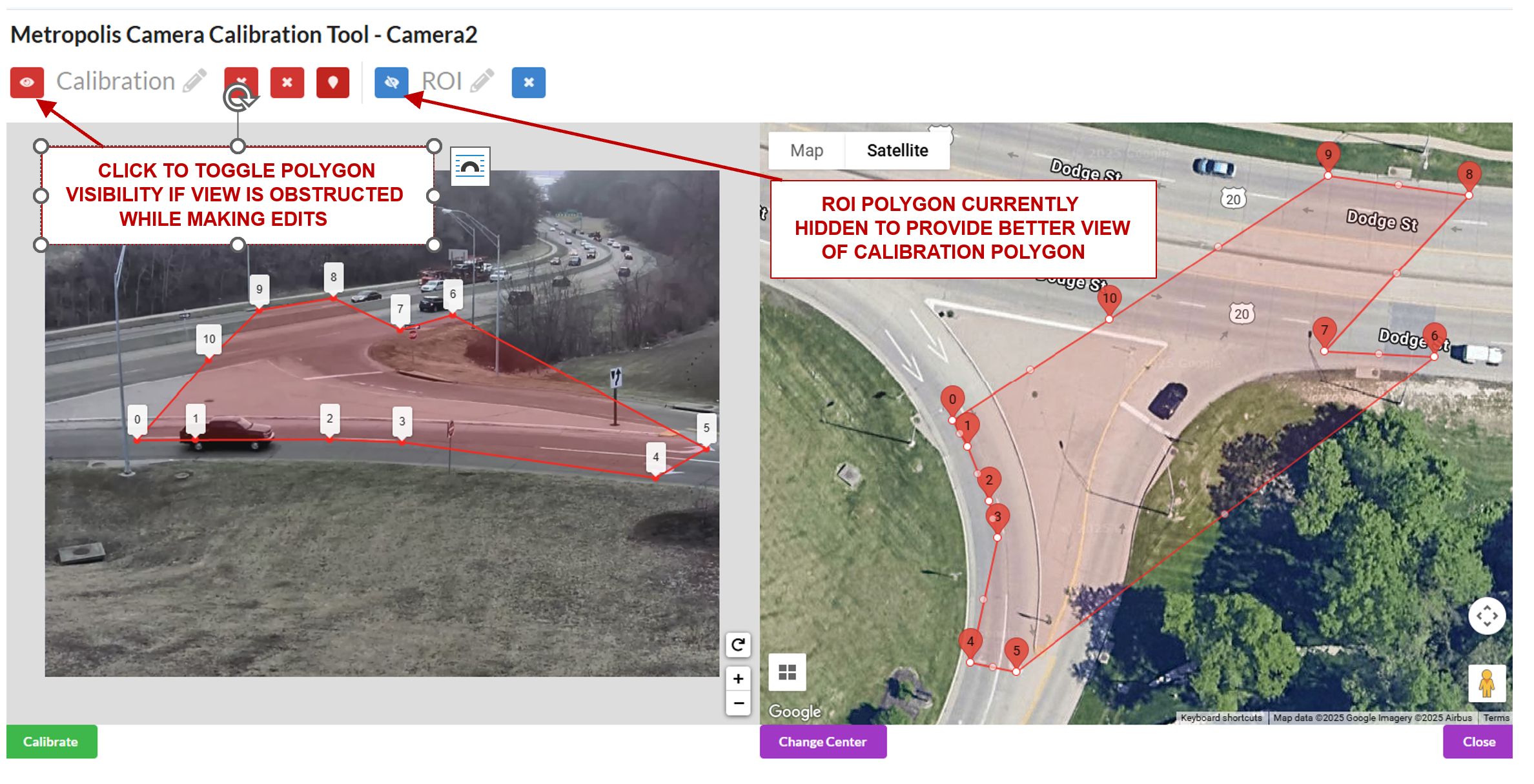Click the pencil icon next to Calibration

coord(194,81)
